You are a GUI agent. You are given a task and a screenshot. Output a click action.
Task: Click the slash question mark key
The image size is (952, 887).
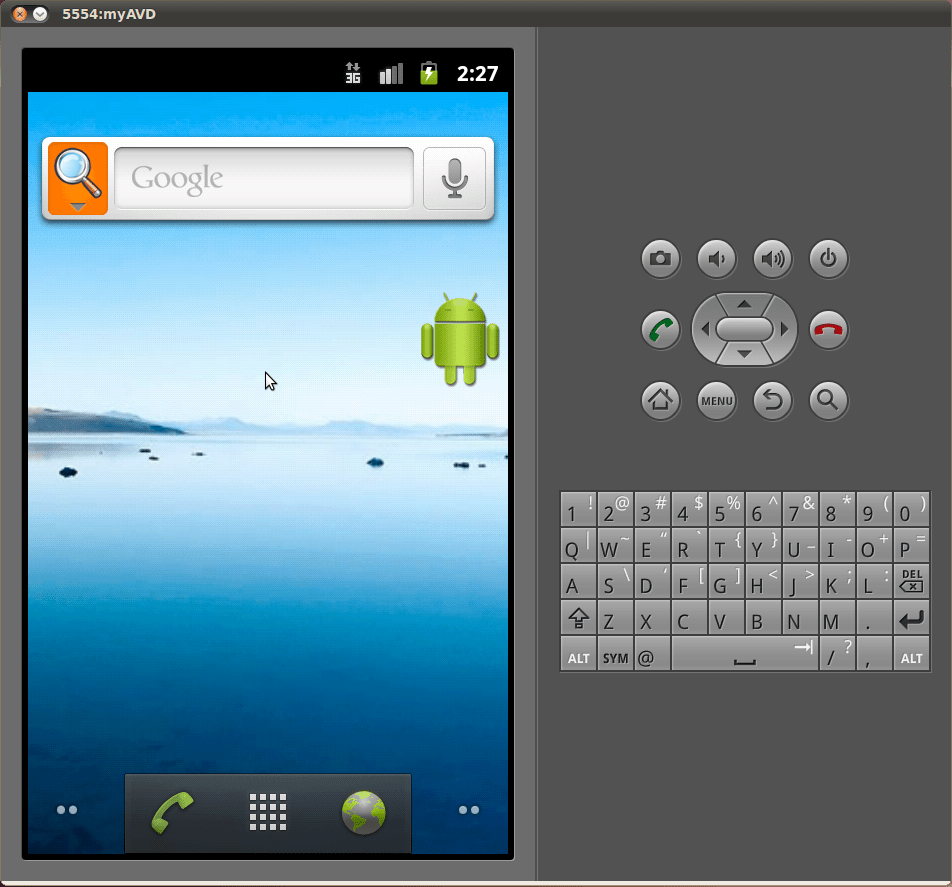[x=837, y=653]
